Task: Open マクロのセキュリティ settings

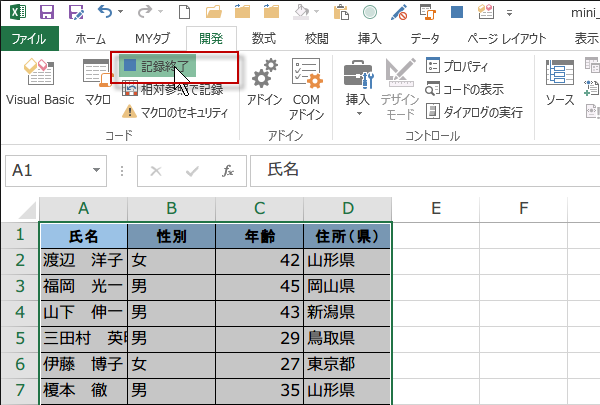Action: coord(175,112)
